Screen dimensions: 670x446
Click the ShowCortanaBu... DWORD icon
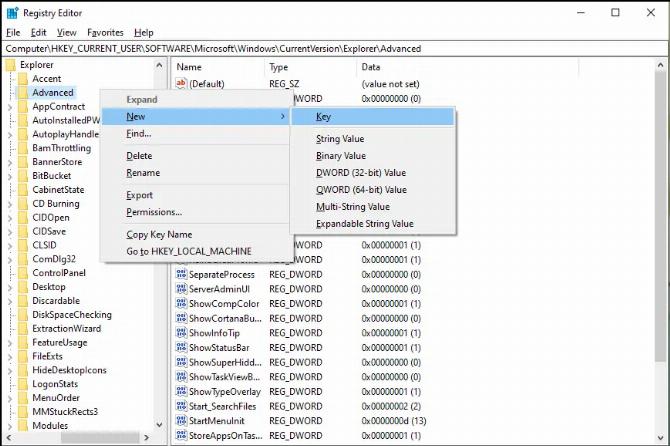(x=181, y=318)
